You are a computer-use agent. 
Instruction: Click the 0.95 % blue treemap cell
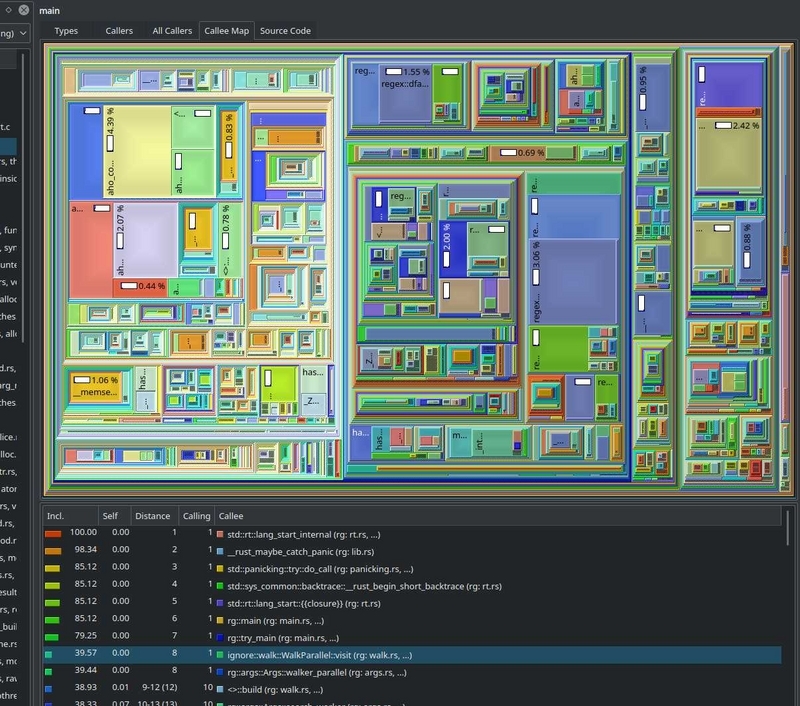point(652,95)
